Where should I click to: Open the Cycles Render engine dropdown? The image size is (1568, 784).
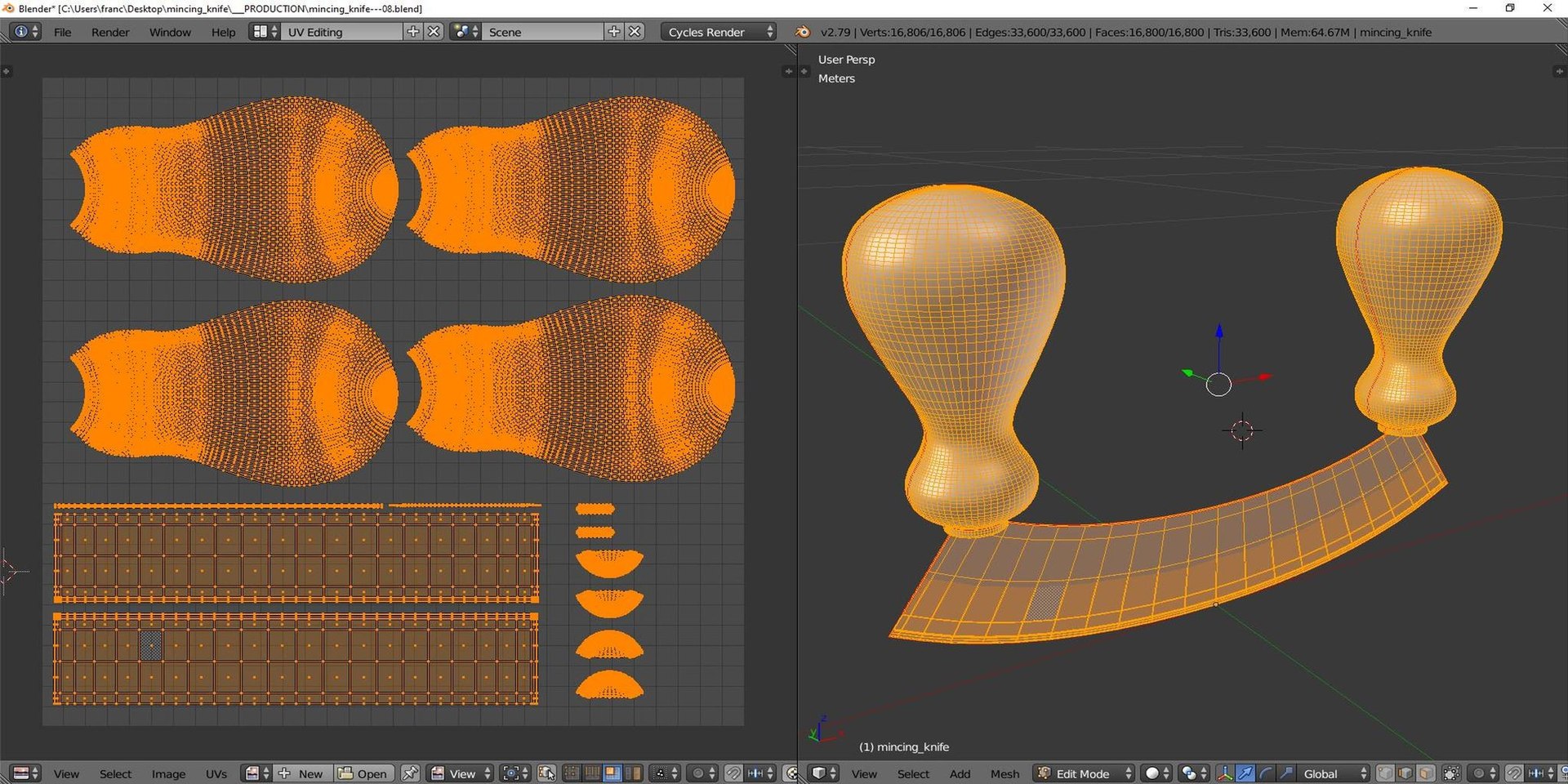coord(719,32)
